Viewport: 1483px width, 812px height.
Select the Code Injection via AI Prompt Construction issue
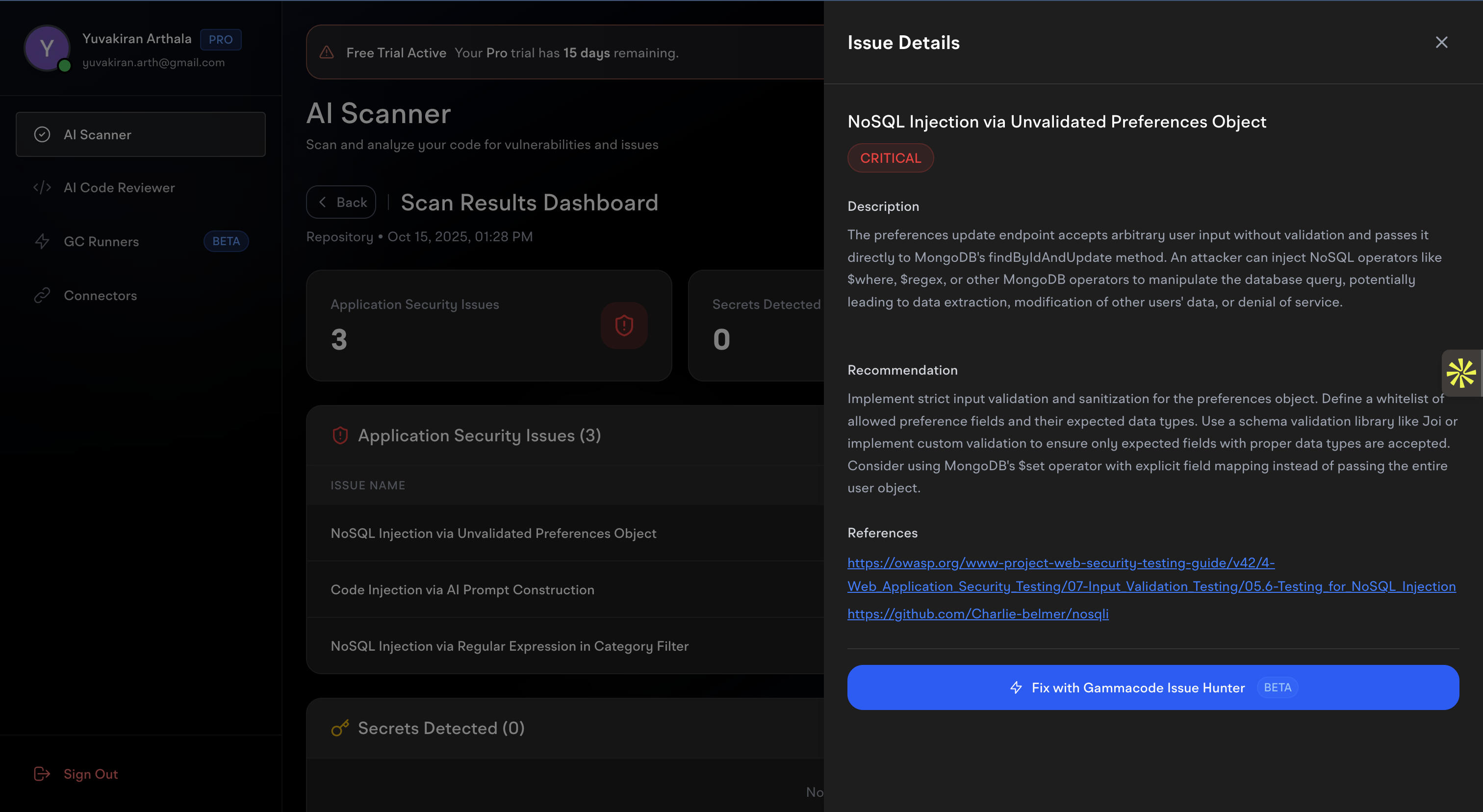coord(462,589)
